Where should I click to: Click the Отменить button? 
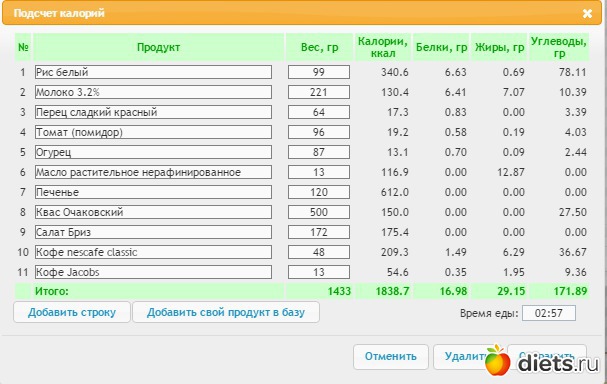tap(391, 357)
